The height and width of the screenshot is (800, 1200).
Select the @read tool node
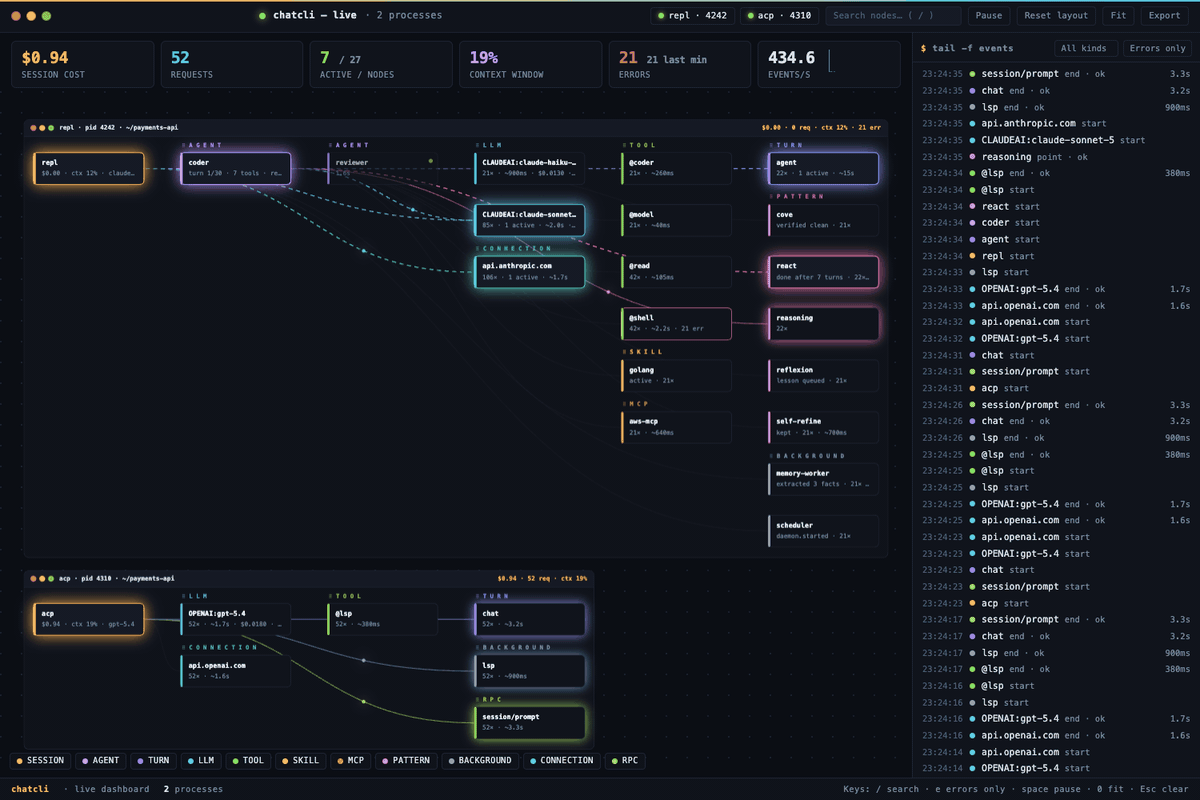pyautogui.click(x=676, y=272)
